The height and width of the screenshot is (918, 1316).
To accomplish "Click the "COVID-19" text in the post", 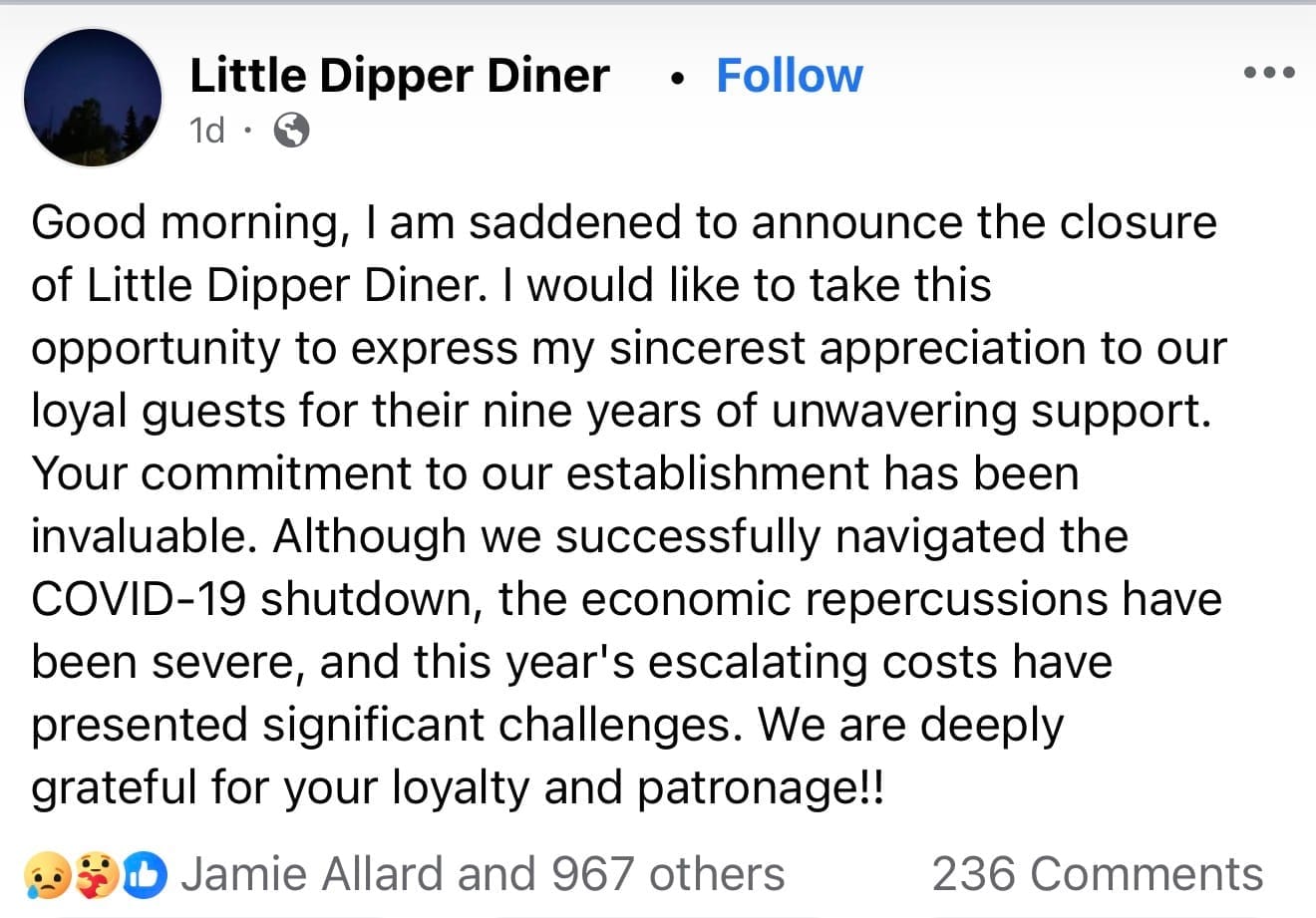I will (x=139, y=599).
